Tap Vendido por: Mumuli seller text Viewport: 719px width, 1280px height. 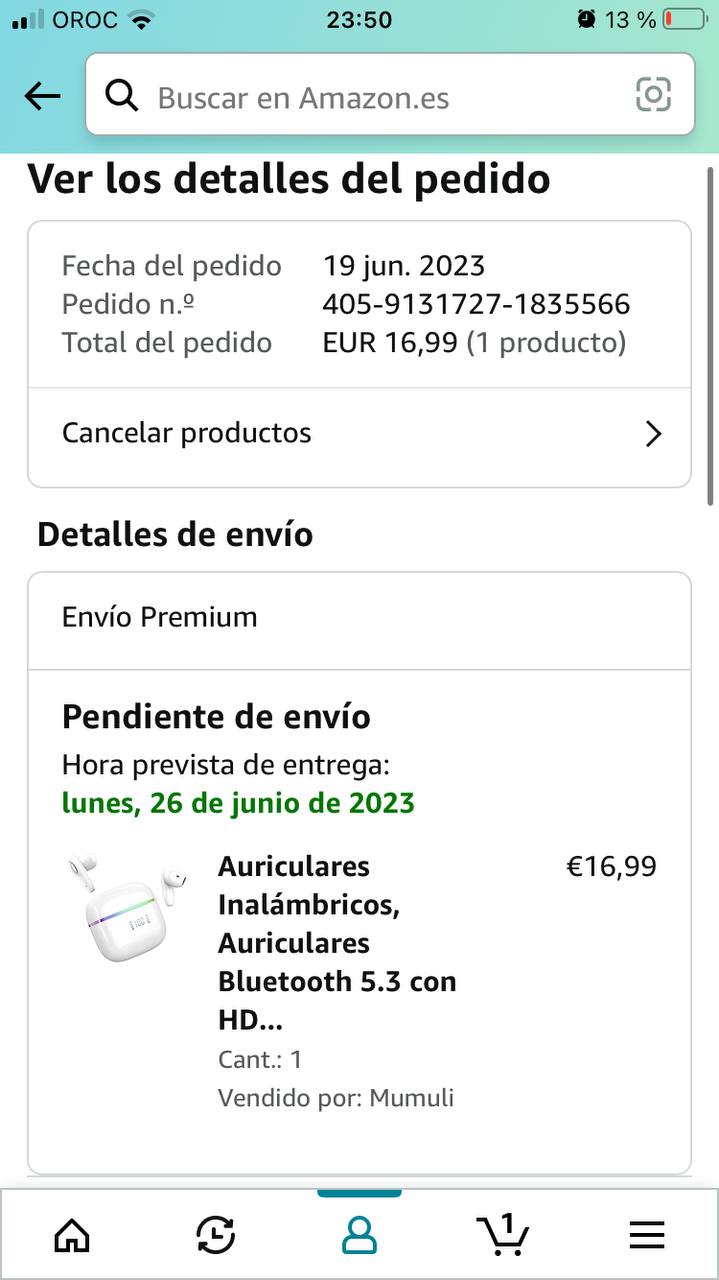tap(336, 1098)
